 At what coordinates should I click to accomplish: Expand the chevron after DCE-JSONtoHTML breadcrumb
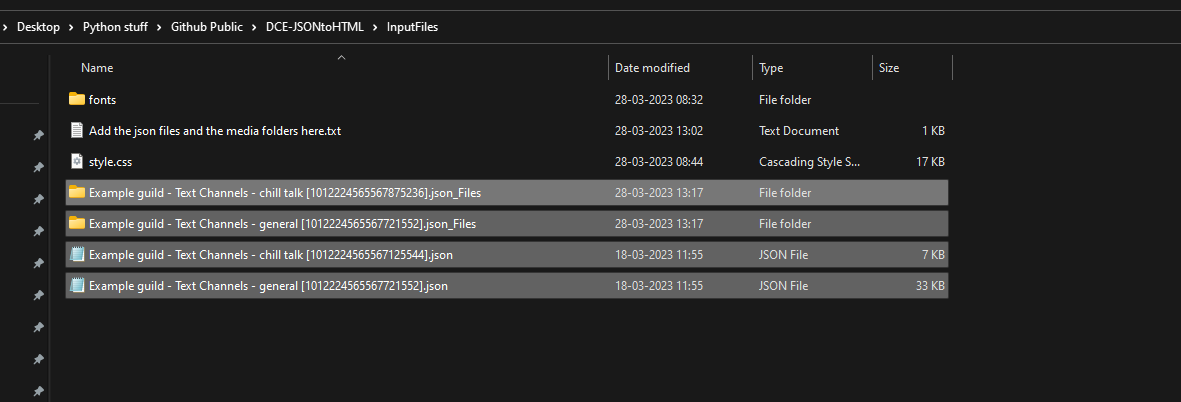tap(377, 27)
